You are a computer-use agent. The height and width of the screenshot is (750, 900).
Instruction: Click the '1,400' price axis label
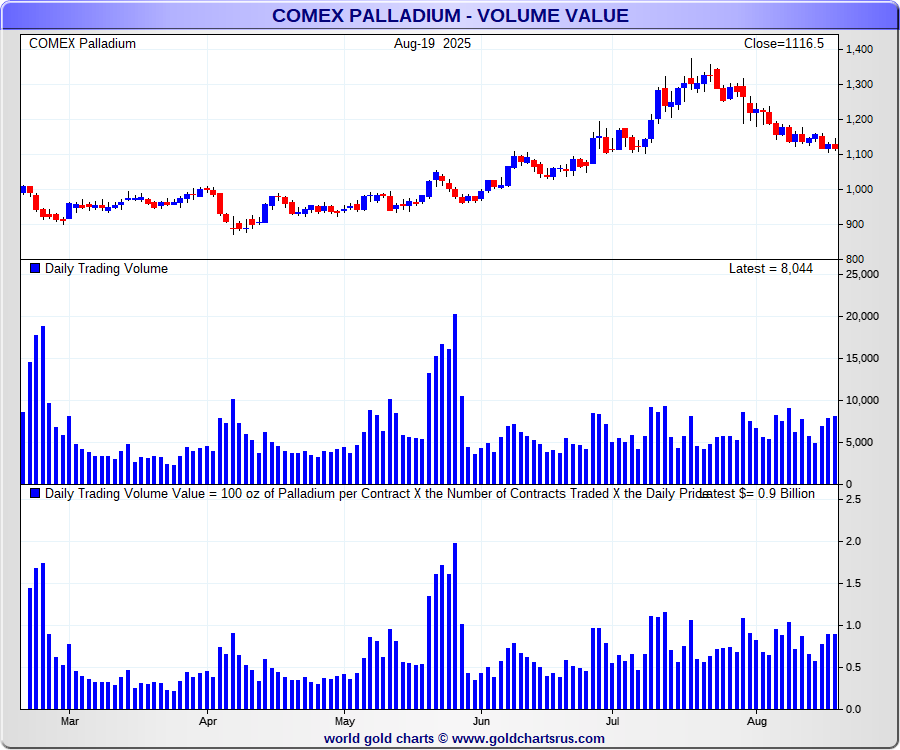(859, 49)
